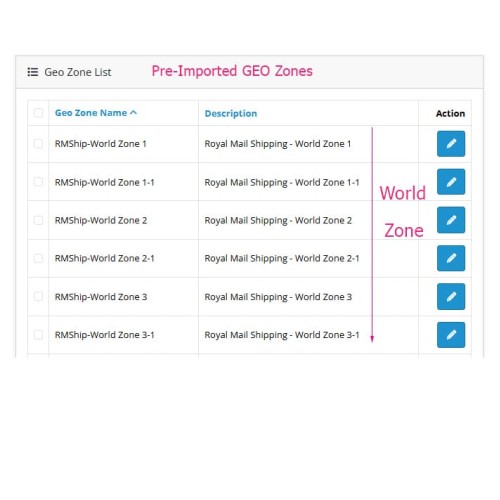Click the Action column header
Image resolution: width=500 pixels, height=500 pixels.
click(x=450, y=113)
